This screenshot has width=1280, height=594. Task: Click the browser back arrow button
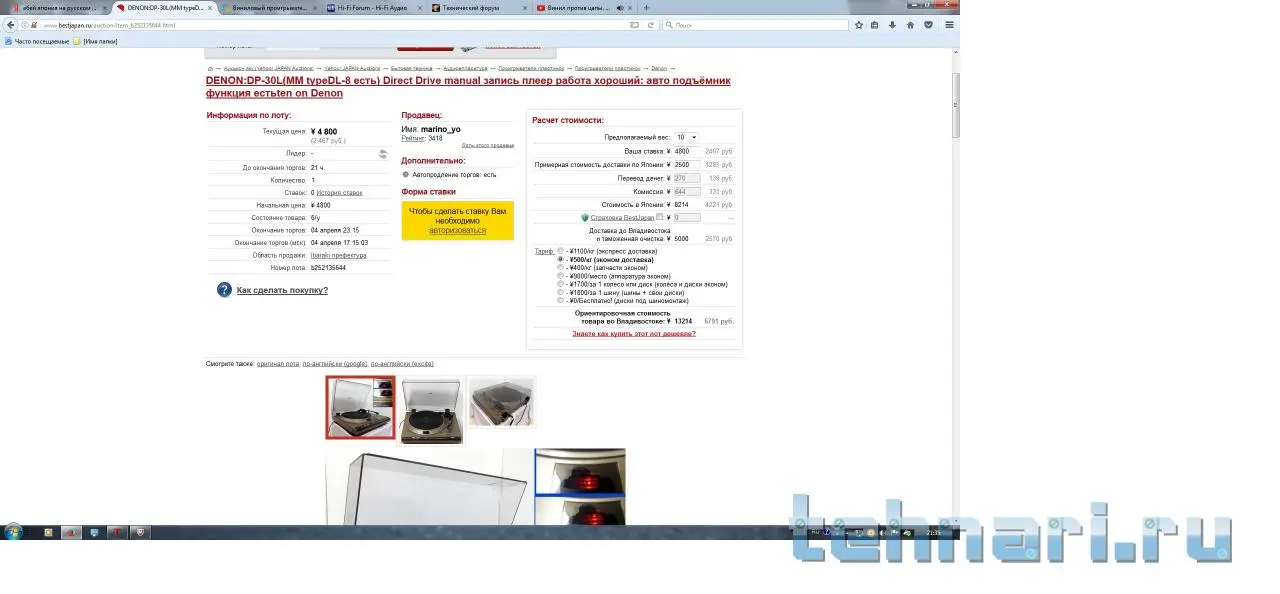coord(10,24)
